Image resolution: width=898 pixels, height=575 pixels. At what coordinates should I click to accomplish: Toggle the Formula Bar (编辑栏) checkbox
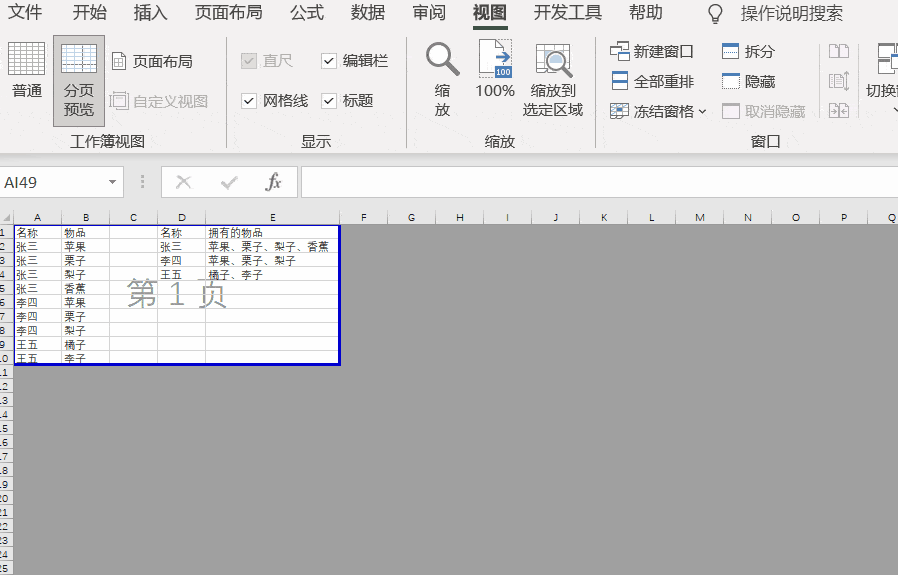tap(329, 60)
